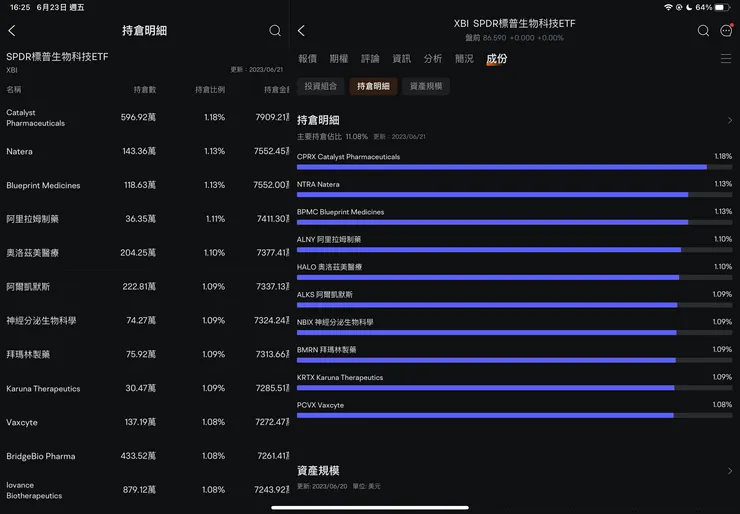Select the 資產規模 sub-tab button

[426, 86]
